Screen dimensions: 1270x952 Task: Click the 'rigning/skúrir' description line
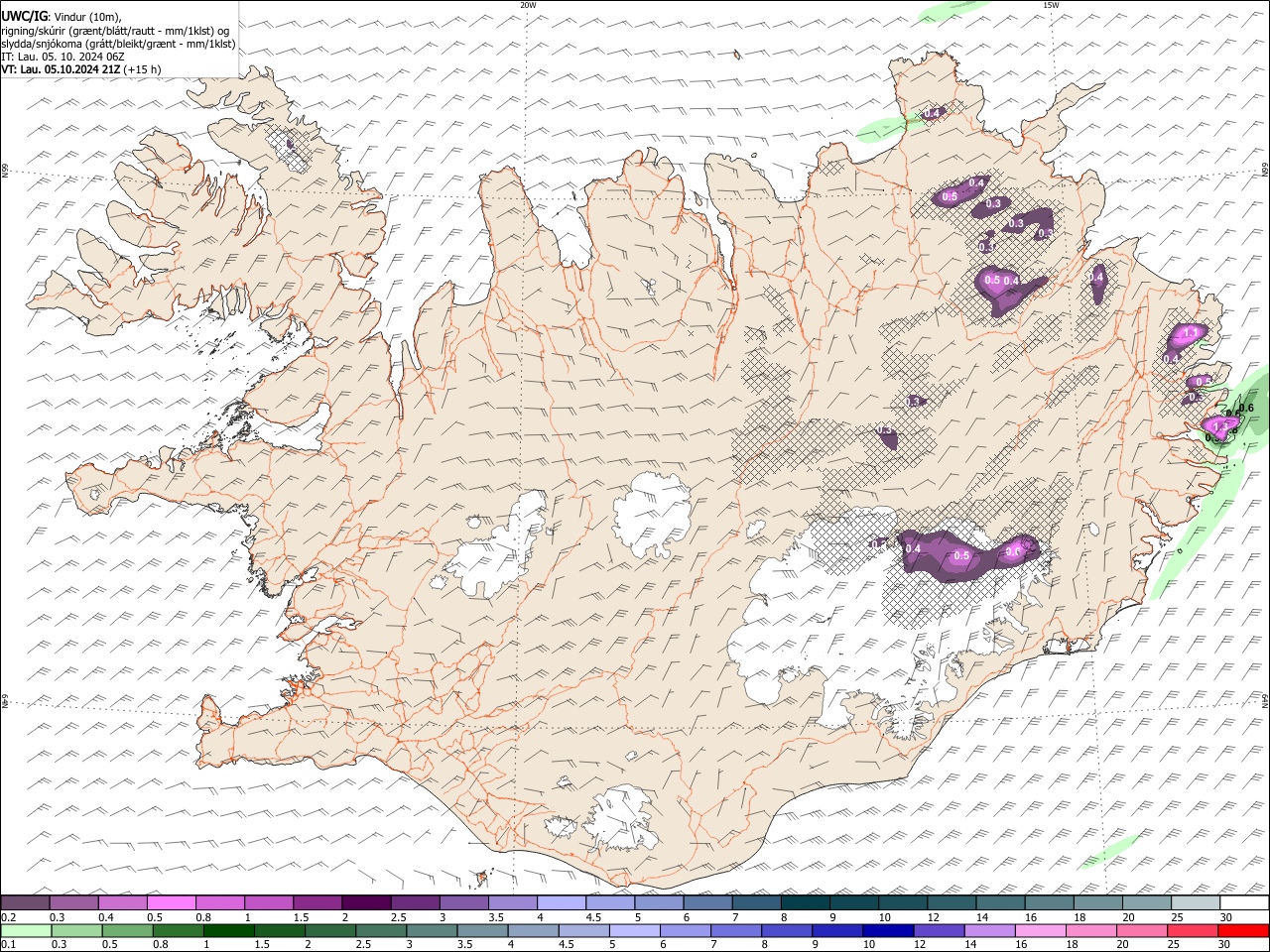[116, 30]
